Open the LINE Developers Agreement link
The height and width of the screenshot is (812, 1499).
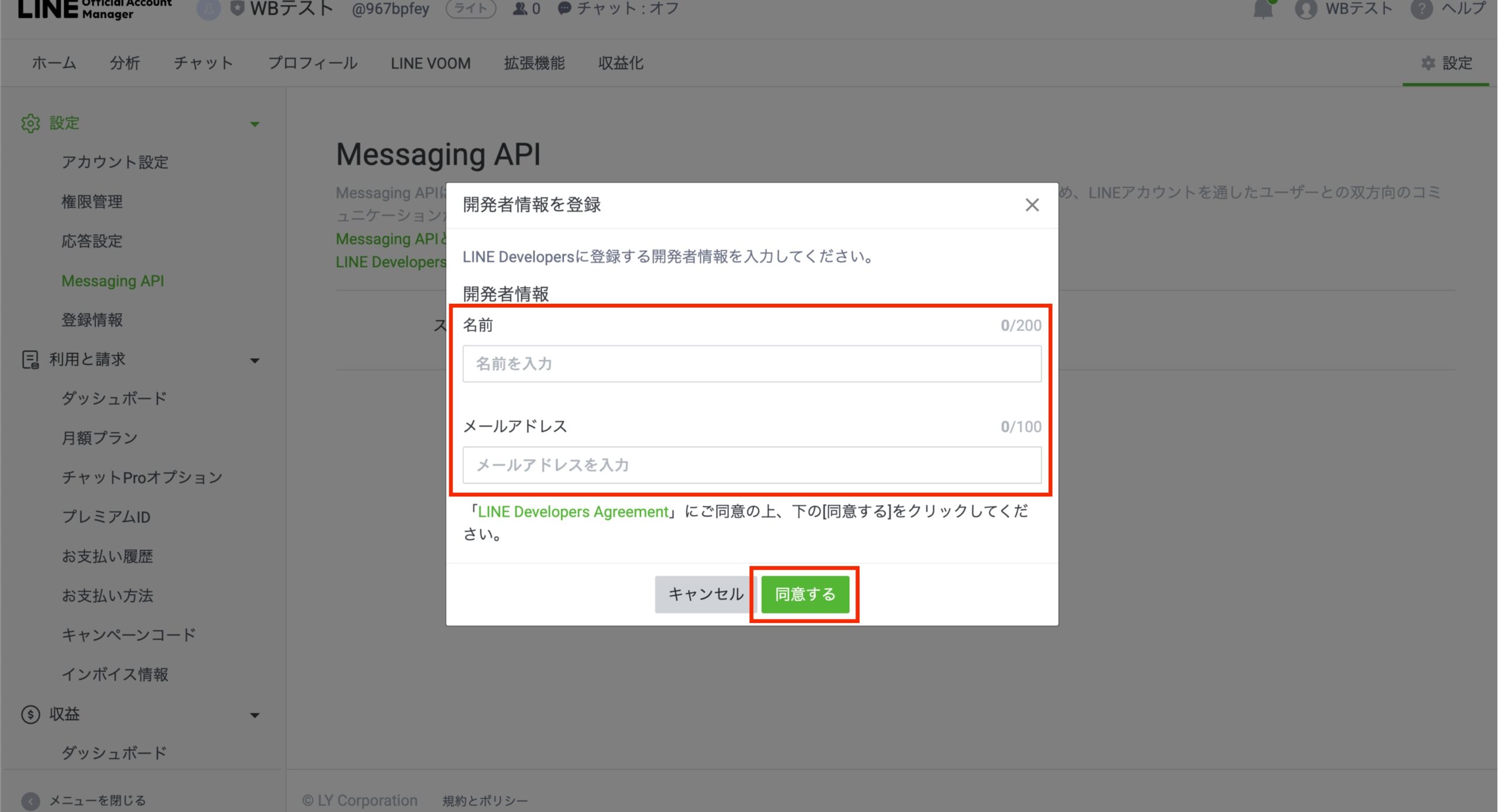point(573,512)
